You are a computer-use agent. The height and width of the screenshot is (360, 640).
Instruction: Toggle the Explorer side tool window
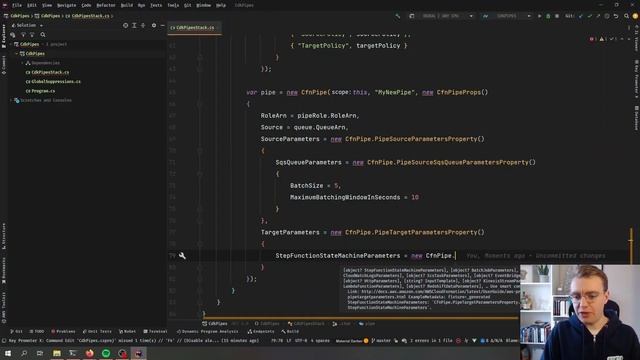[4, 36]
